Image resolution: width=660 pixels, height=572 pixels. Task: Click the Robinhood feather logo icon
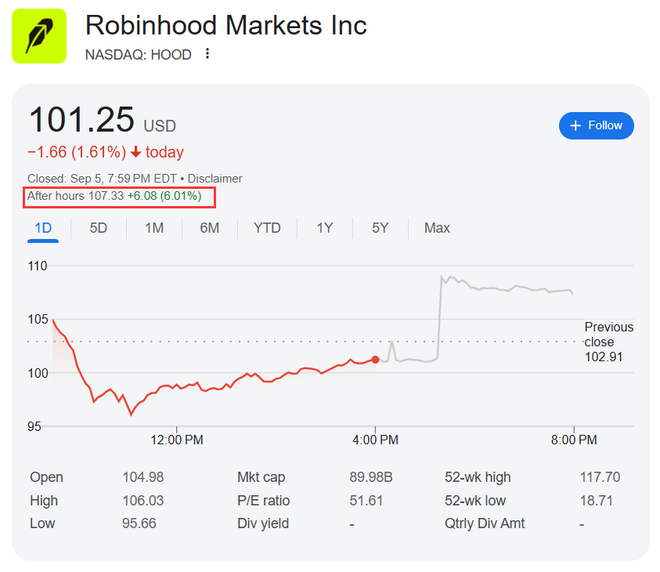39,36
